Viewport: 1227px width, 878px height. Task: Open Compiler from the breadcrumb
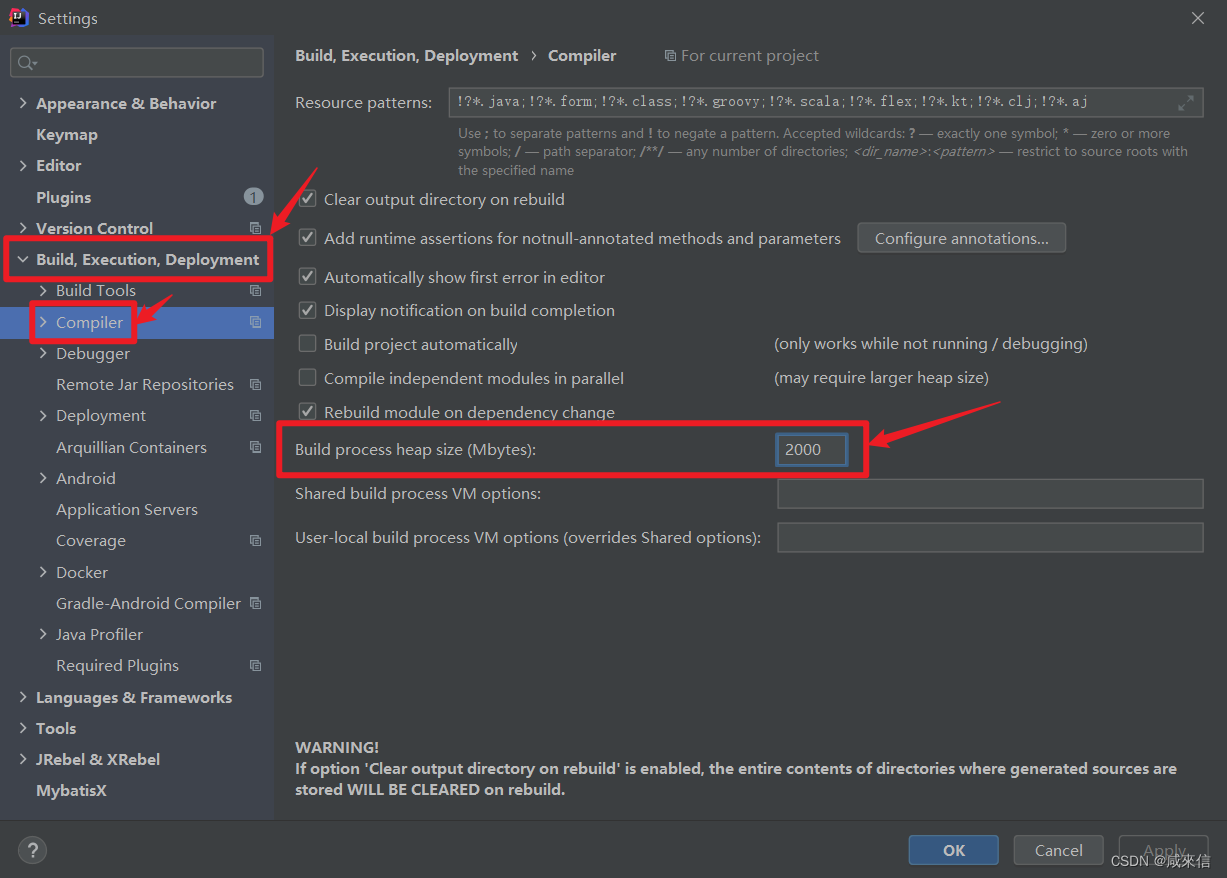click(x=582, y=55)
